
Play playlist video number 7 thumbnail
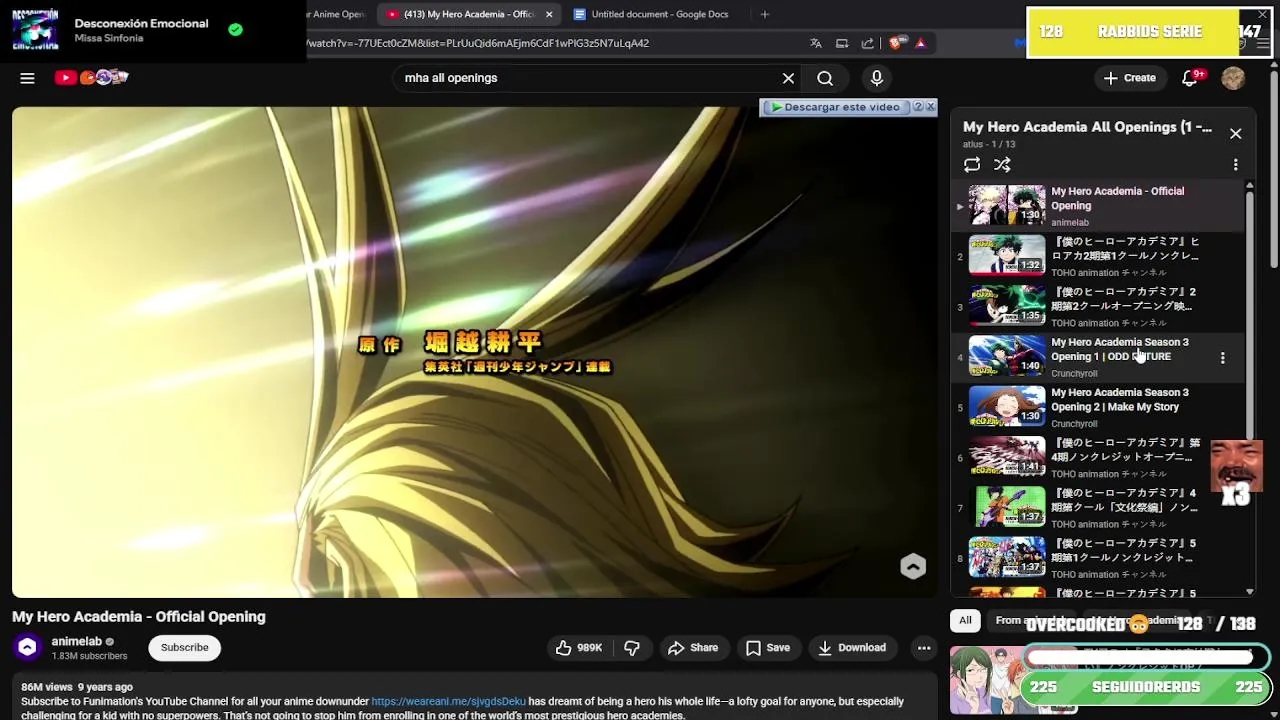(1007, 506)
